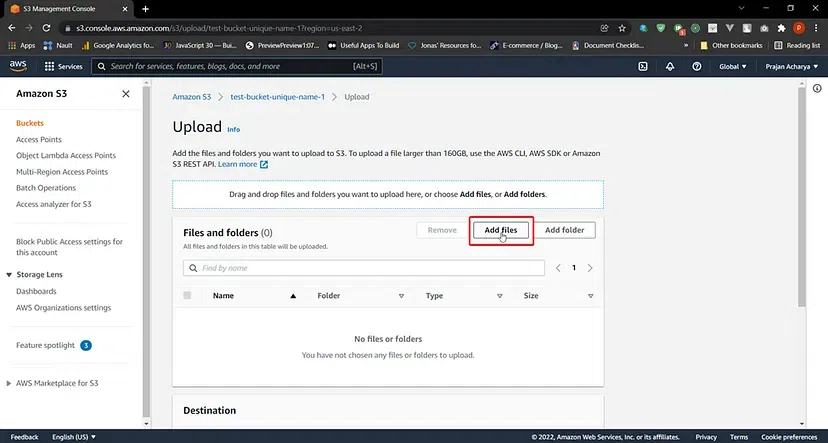Open Feature spotlight
Screen dimensions: 828x443
coord(45,345)
